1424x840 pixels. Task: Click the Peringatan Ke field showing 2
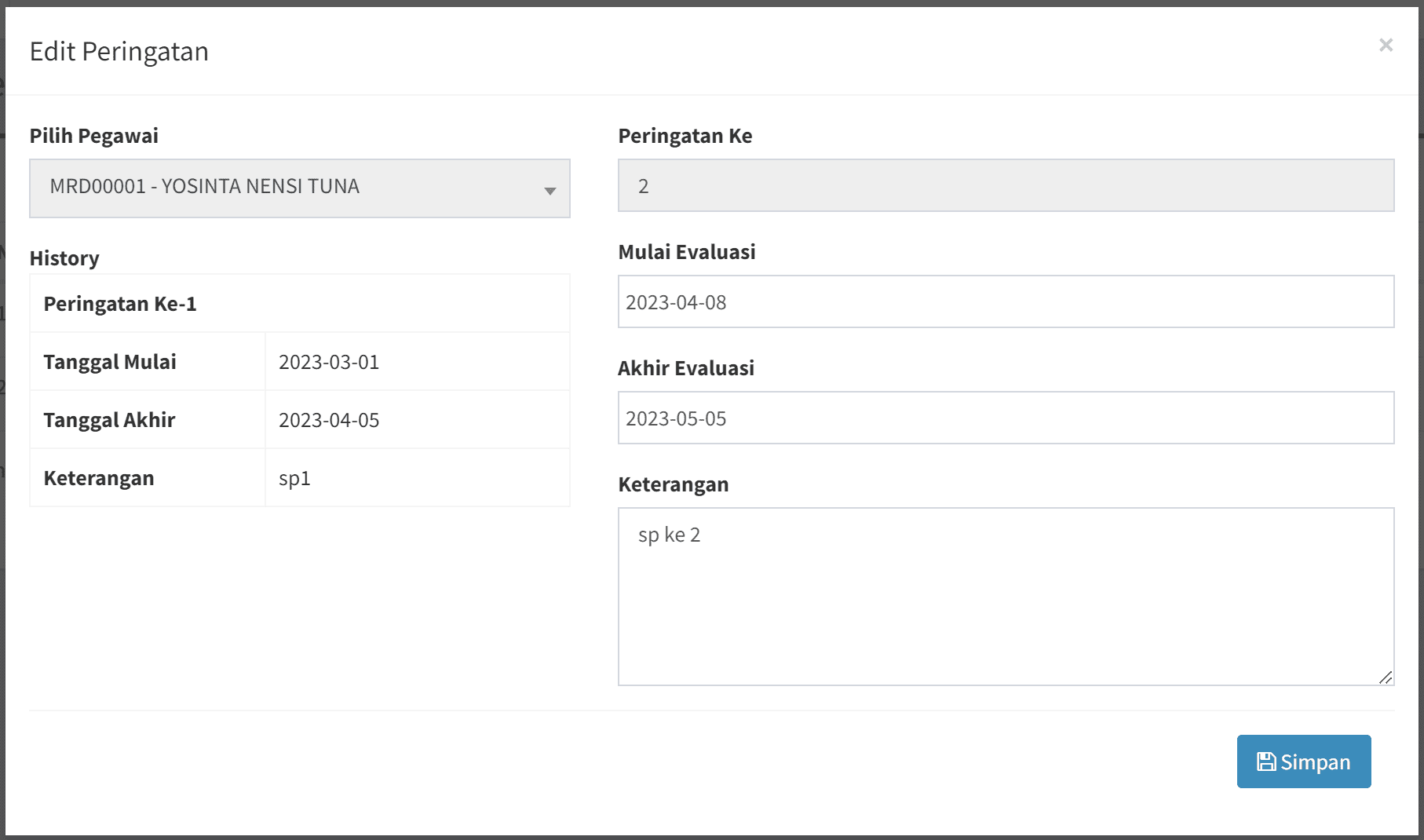click(x=1005, y=186)
